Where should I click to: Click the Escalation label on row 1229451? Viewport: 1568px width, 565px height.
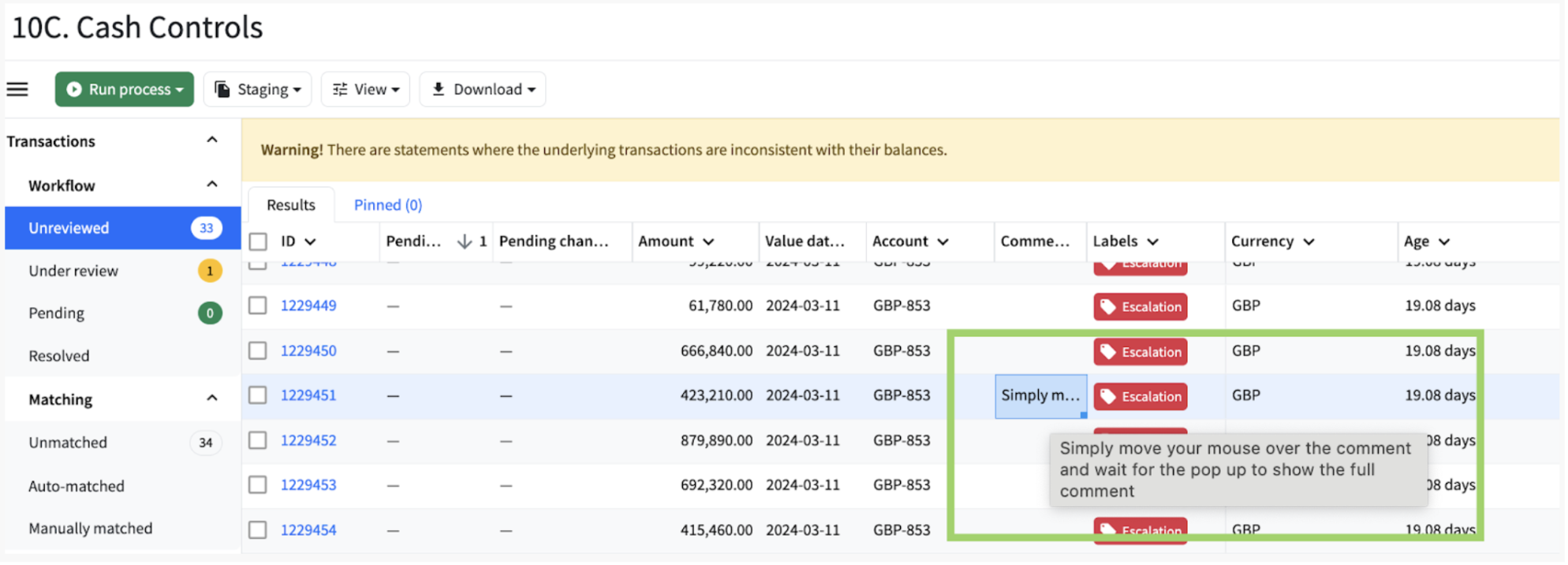[x=1141, y=396]
